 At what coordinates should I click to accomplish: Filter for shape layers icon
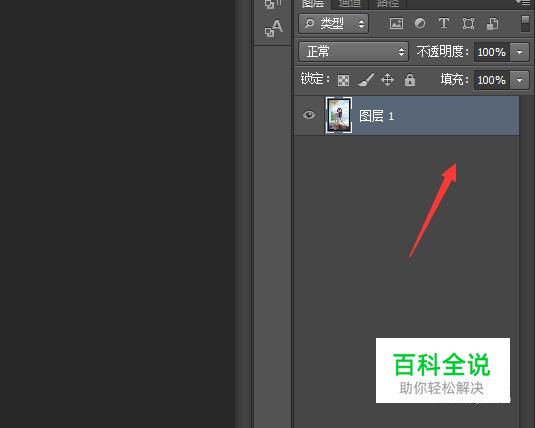point(468,24)
